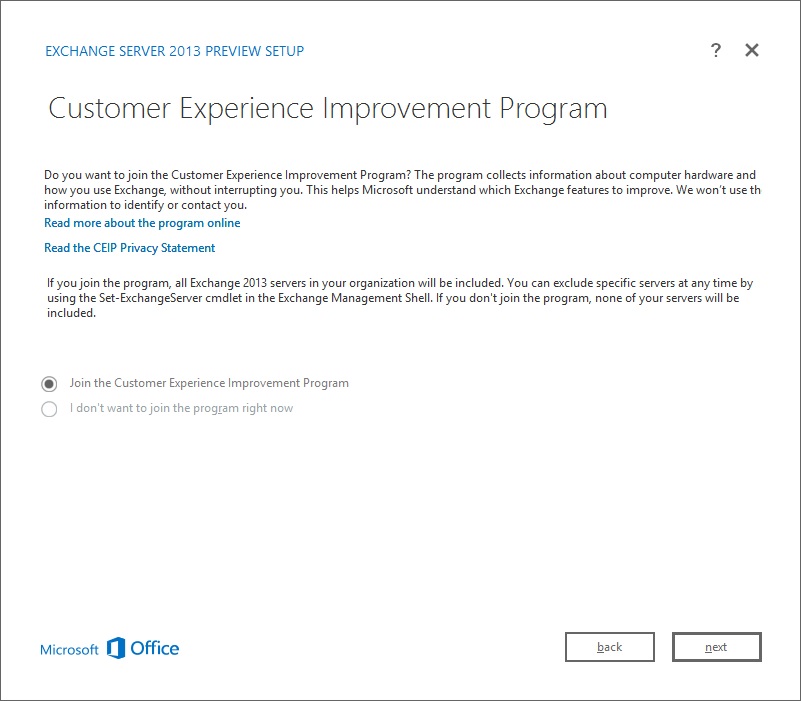This screenshot has height=701, width=801.
Task: Select the Office branding icon at bottom left
Action: (117, 648)
